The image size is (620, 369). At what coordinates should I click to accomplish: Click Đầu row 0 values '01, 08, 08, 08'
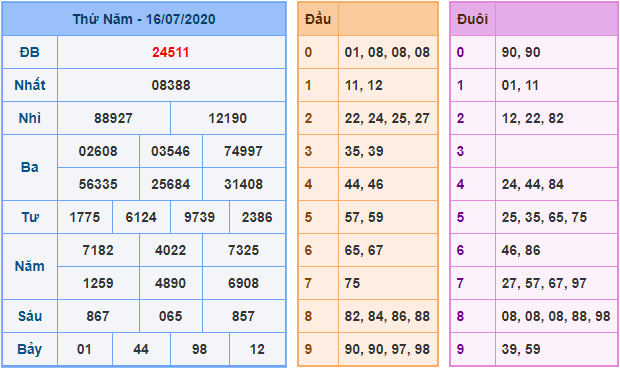pyautogui.click(x=387, y=52)
